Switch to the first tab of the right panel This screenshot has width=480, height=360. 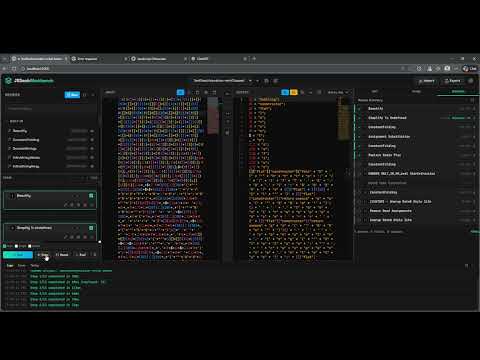pyautogui.click(x=375, y=91)
